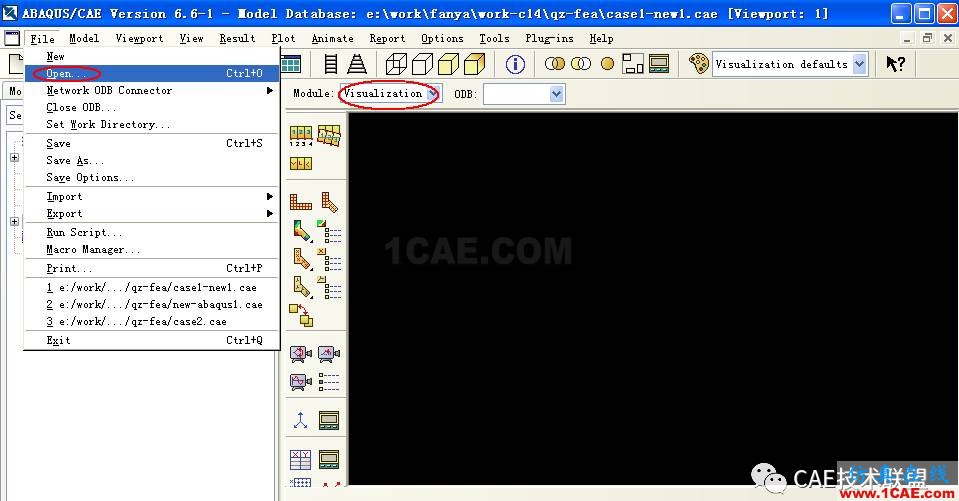
Task: Select hidden line render style cube
Action: coord(422,64)
